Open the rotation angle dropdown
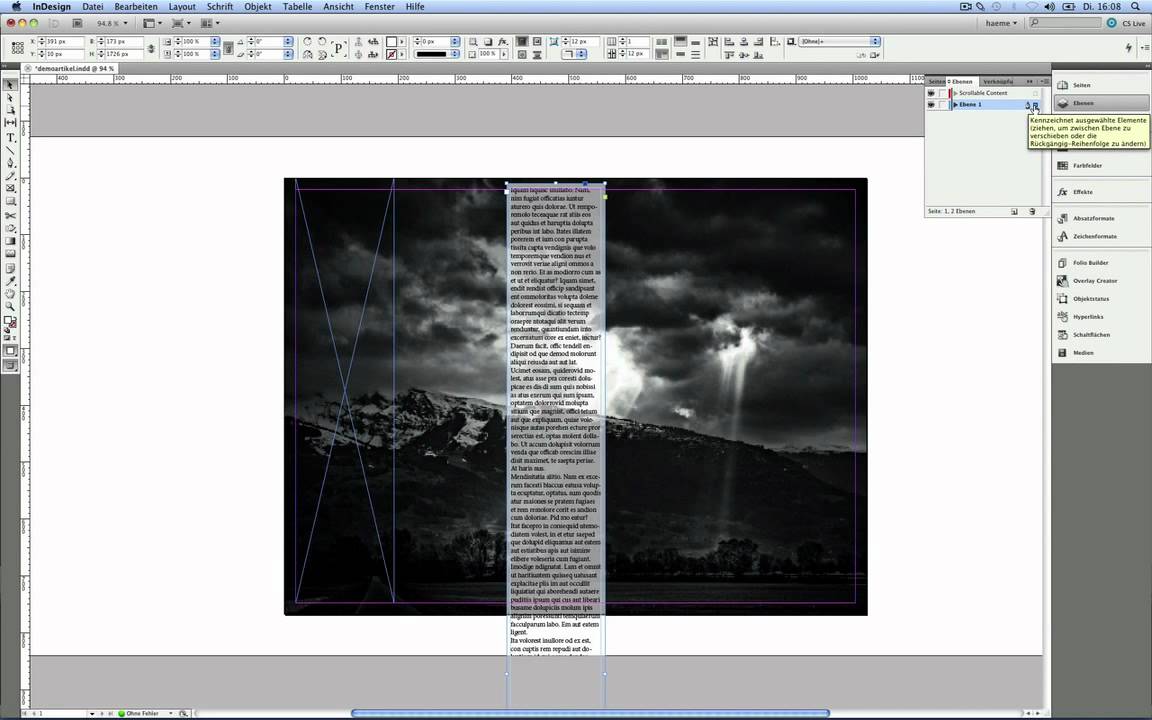 point(288,42)
